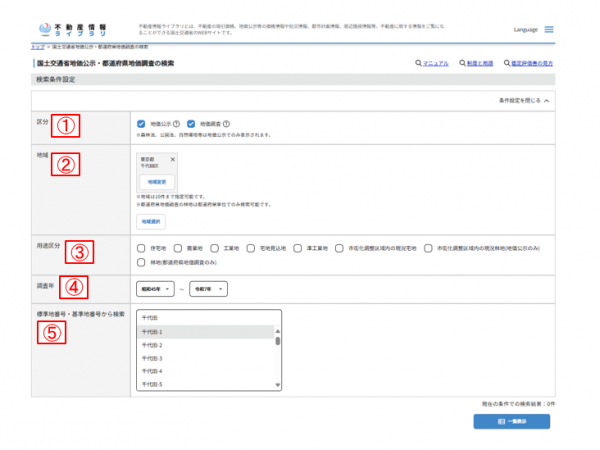Open the Language menu

(532, 29)
